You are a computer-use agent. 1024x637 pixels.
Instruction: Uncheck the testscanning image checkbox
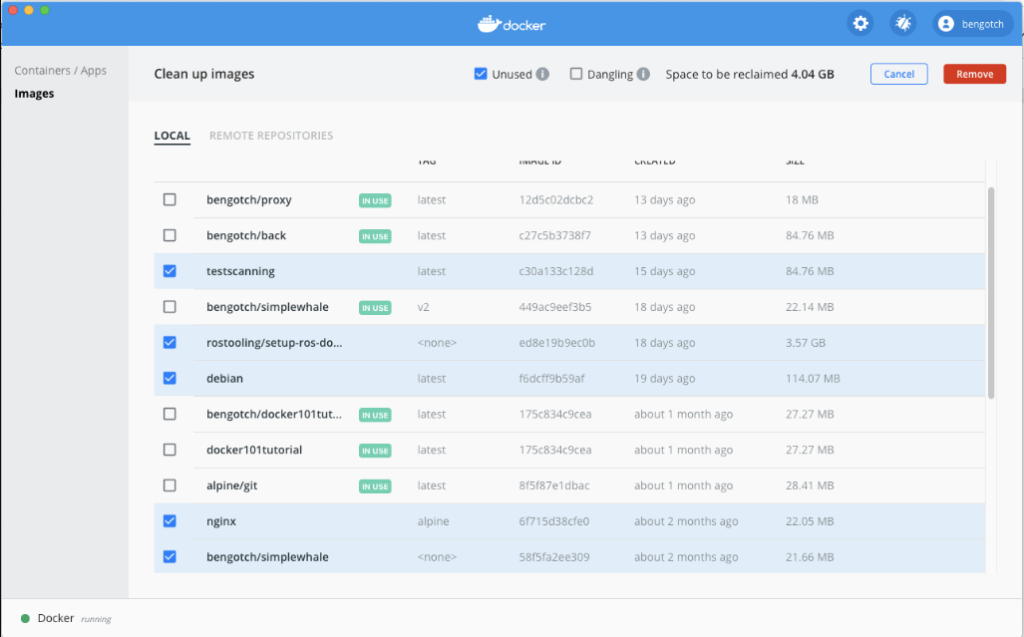(170, 270)
